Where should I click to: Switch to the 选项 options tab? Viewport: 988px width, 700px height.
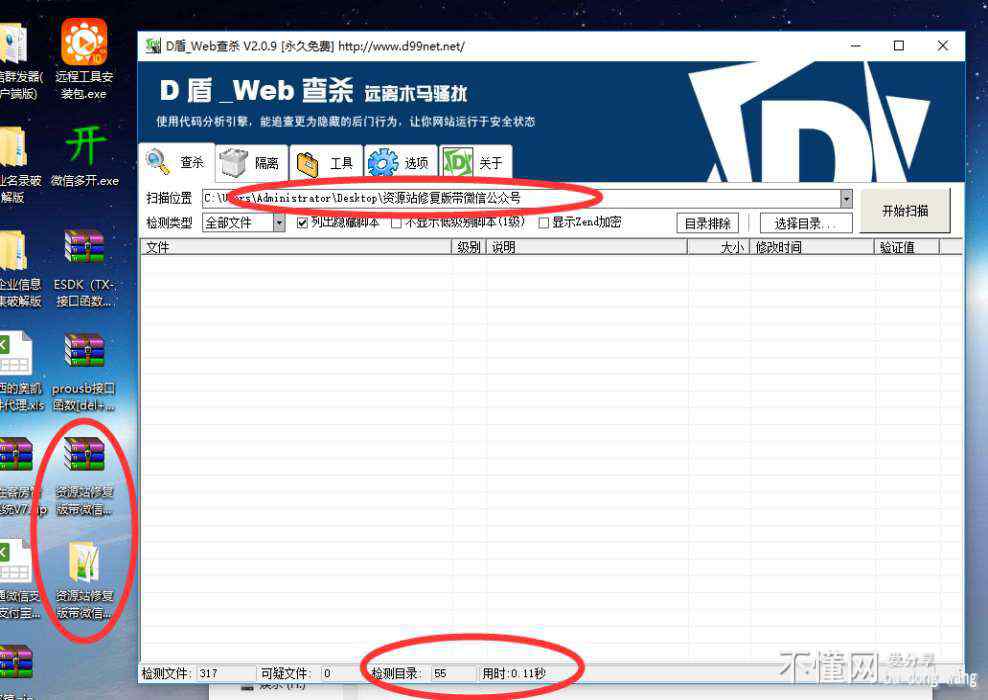[401, 163]
